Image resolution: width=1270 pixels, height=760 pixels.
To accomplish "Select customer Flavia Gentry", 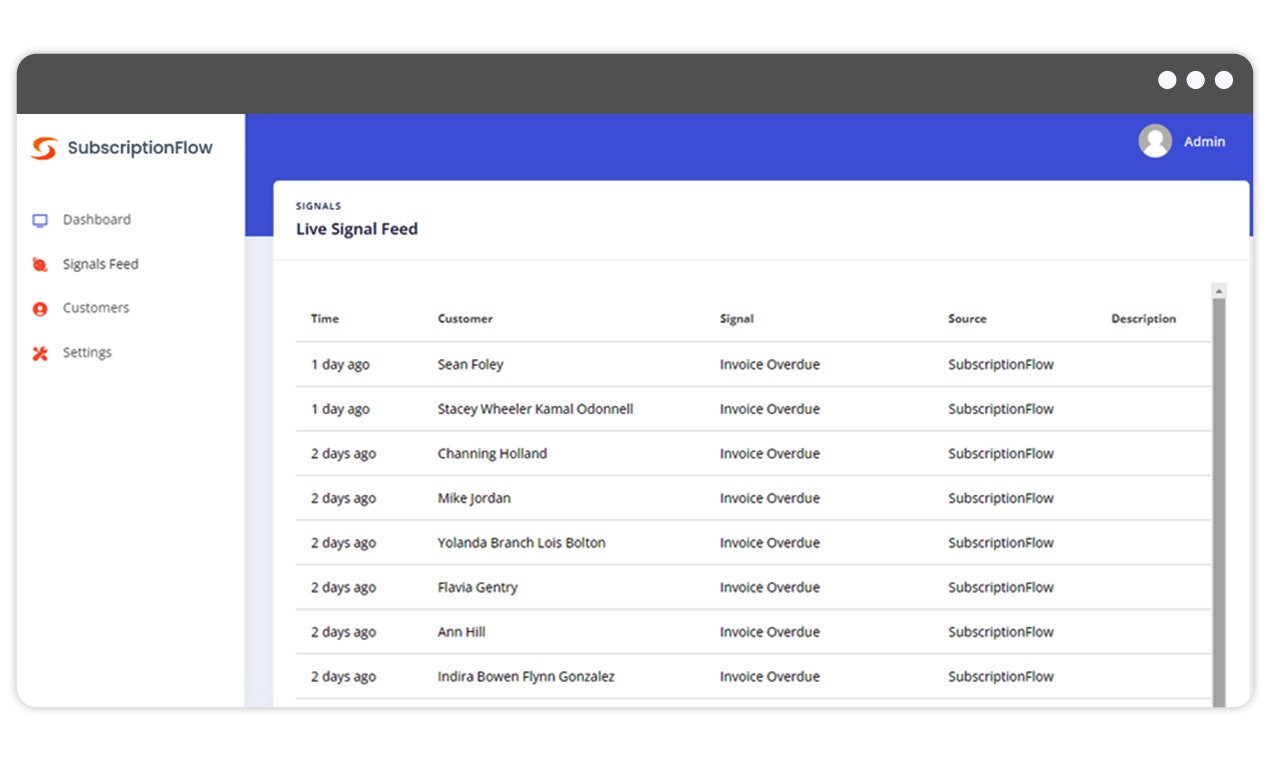I will [x=478, y=588].
